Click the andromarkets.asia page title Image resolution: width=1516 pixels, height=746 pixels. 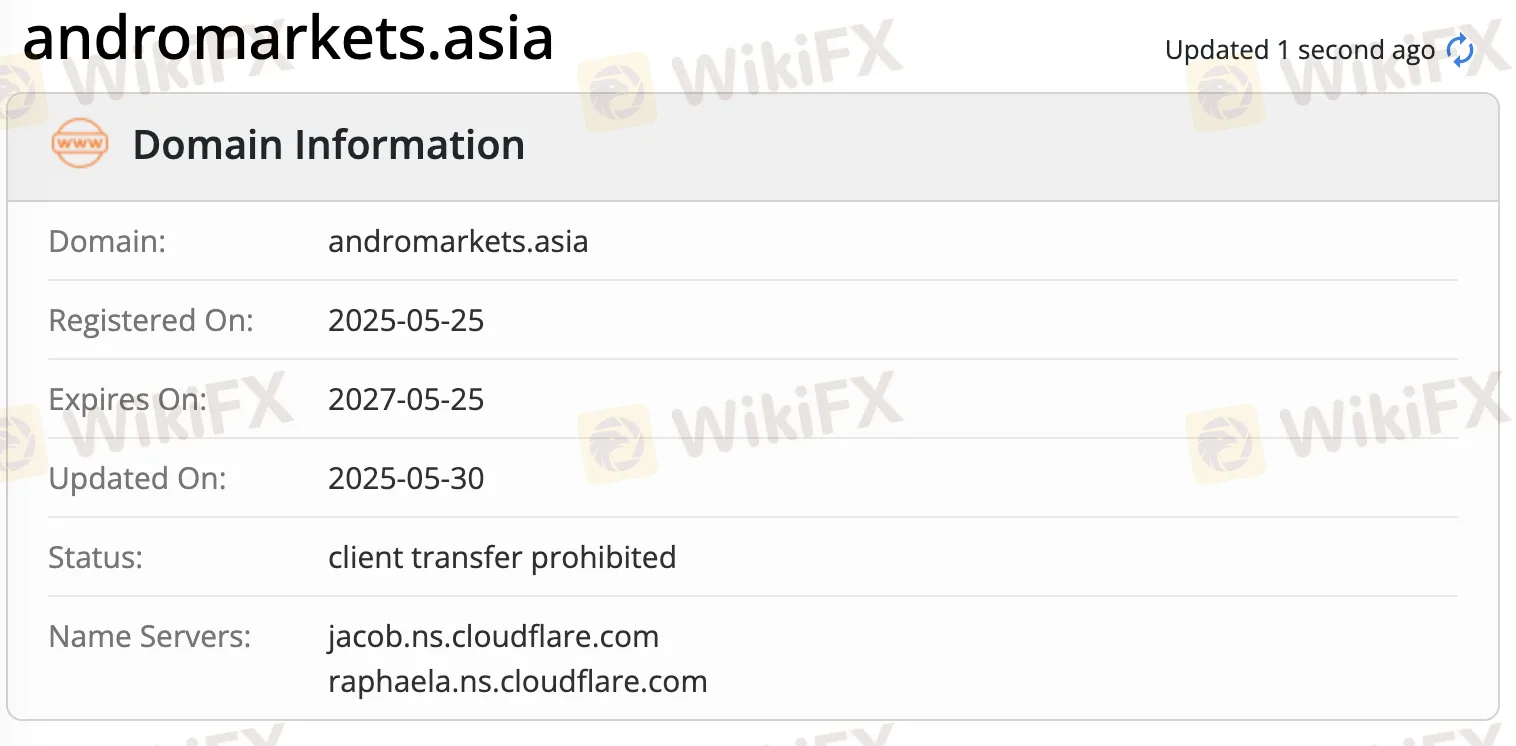pos(288,38)
